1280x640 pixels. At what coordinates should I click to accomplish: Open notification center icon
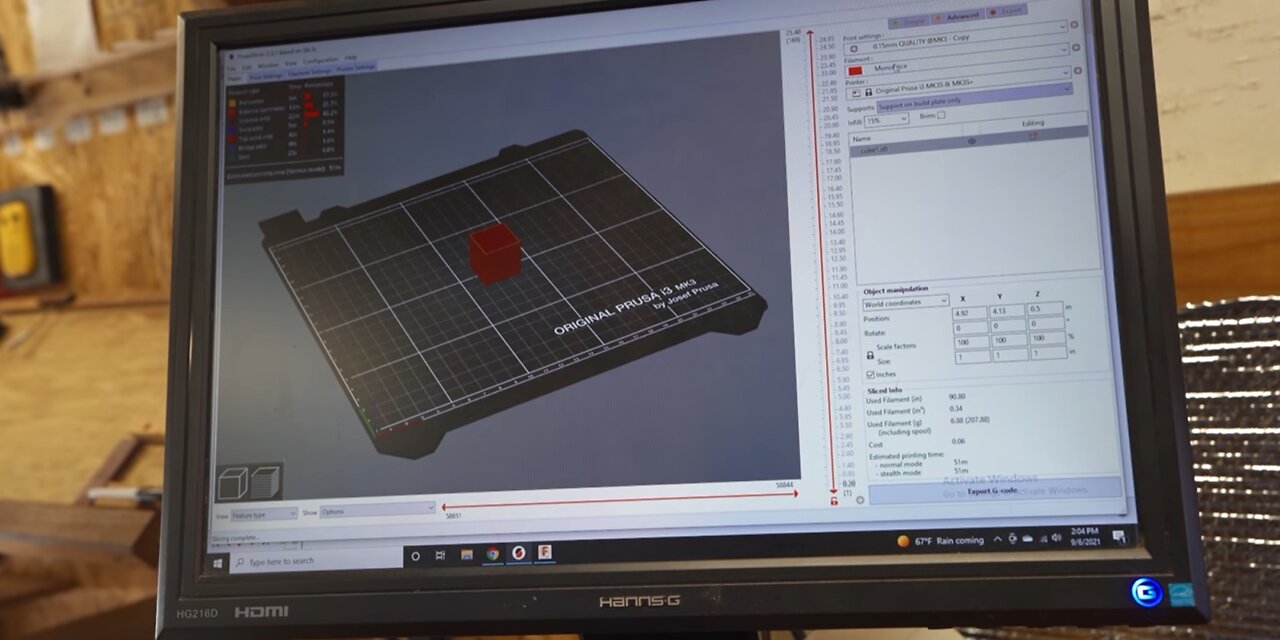(x=1119, y=537)
